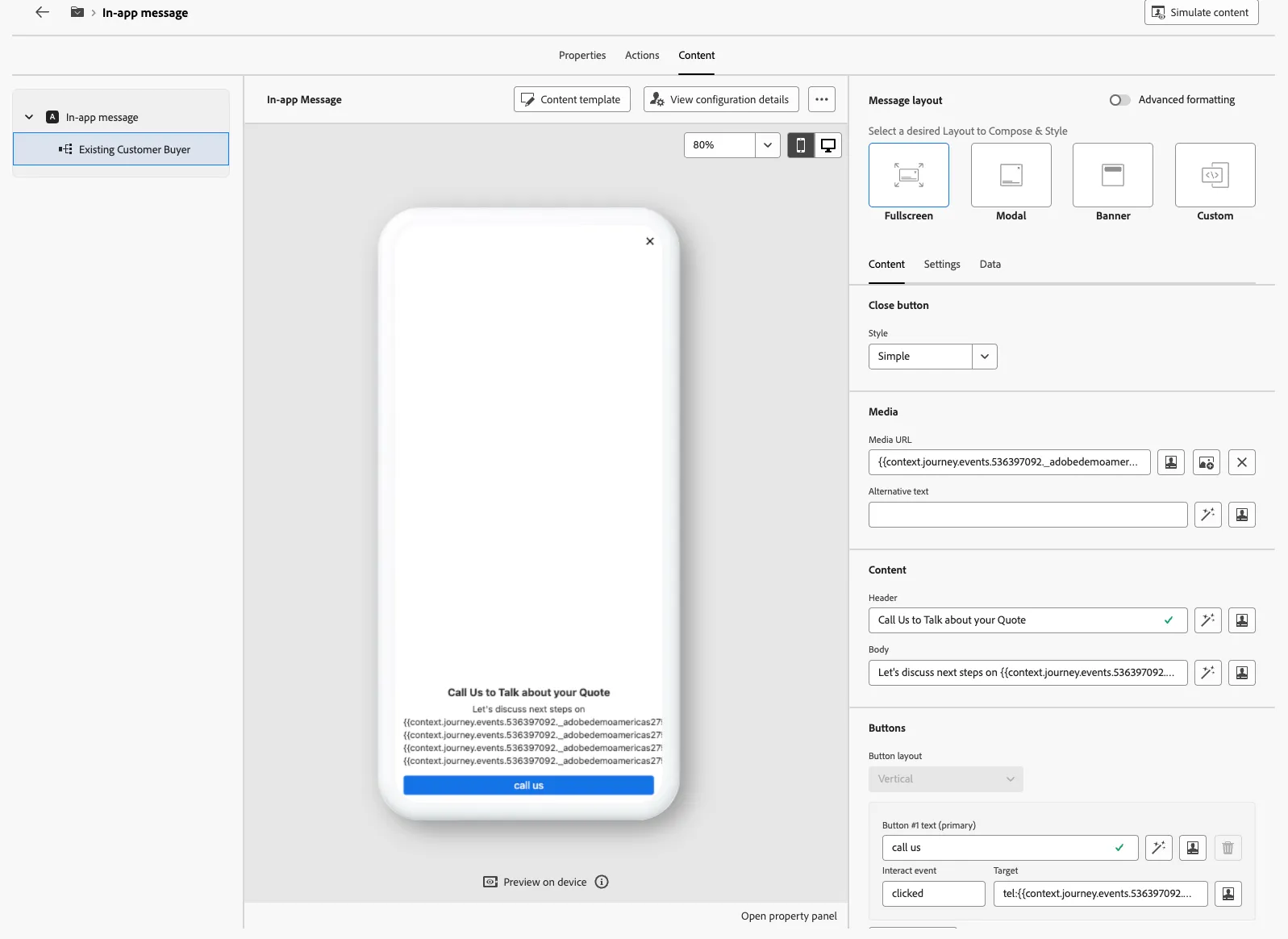
Task: Open the Data sub-tab
Action: click(990, 264)
